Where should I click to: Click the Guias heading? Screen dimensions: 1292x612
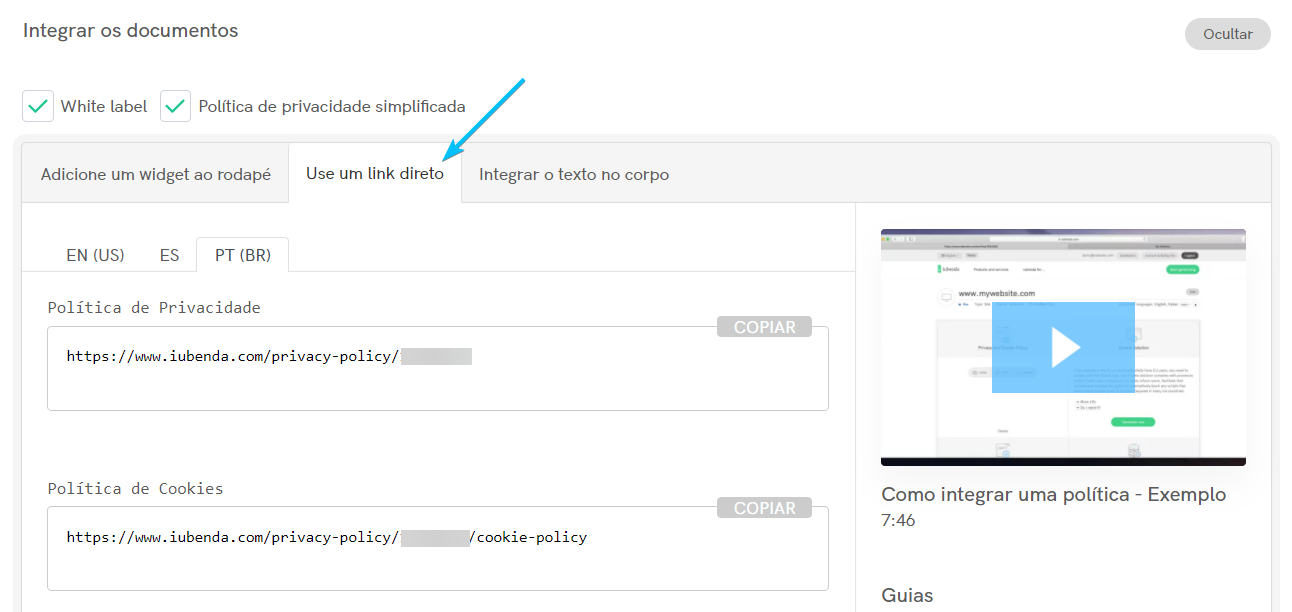pos(907,595)
